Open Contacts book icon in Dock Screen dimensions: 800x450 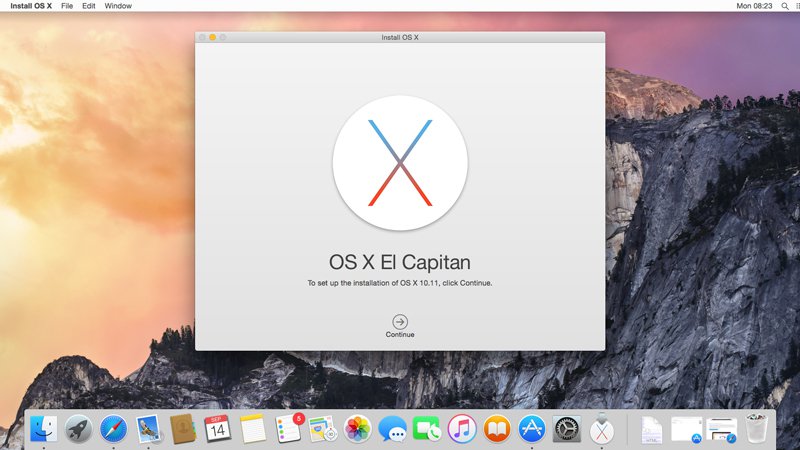183,429
